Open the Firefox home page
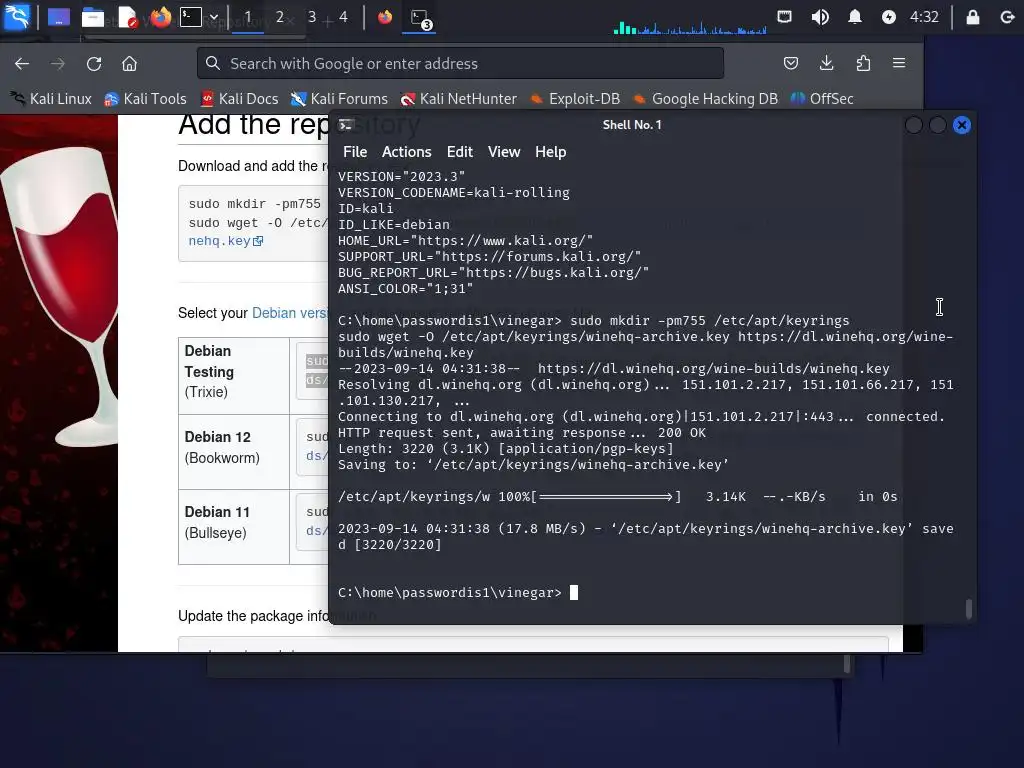The height and width of the screenshot is (768, 1024). [x=129, y=63]
